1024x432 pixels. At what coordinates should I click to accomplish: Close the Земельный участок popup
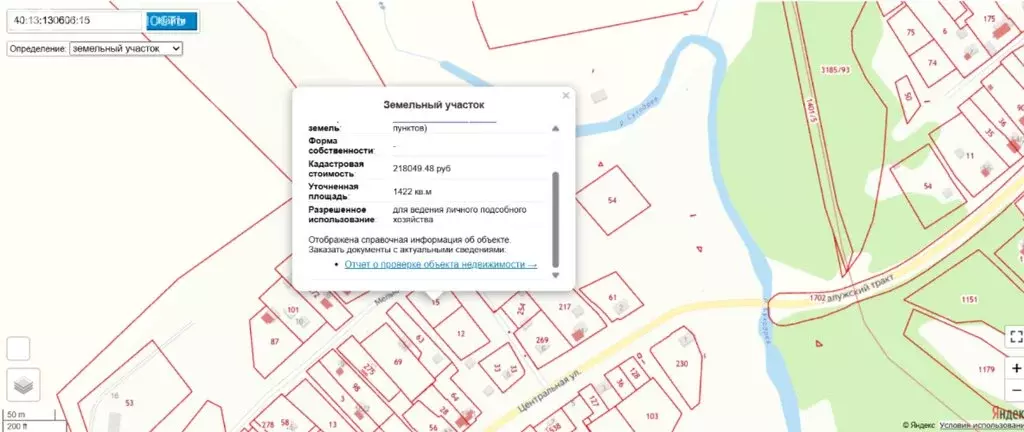click(566, 96)
